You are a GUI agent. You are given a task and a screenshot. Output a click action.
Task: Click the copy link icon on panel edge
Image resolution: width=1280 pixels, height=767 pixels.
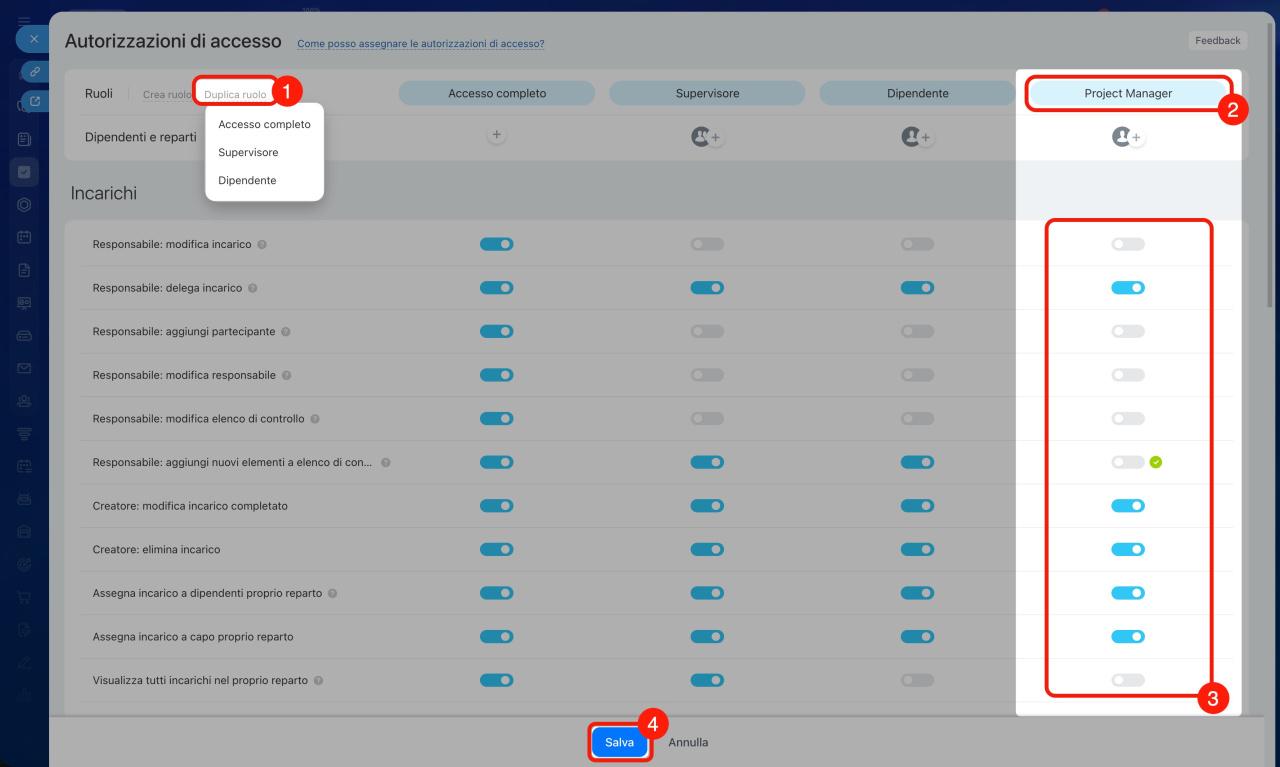click(34, 72)
